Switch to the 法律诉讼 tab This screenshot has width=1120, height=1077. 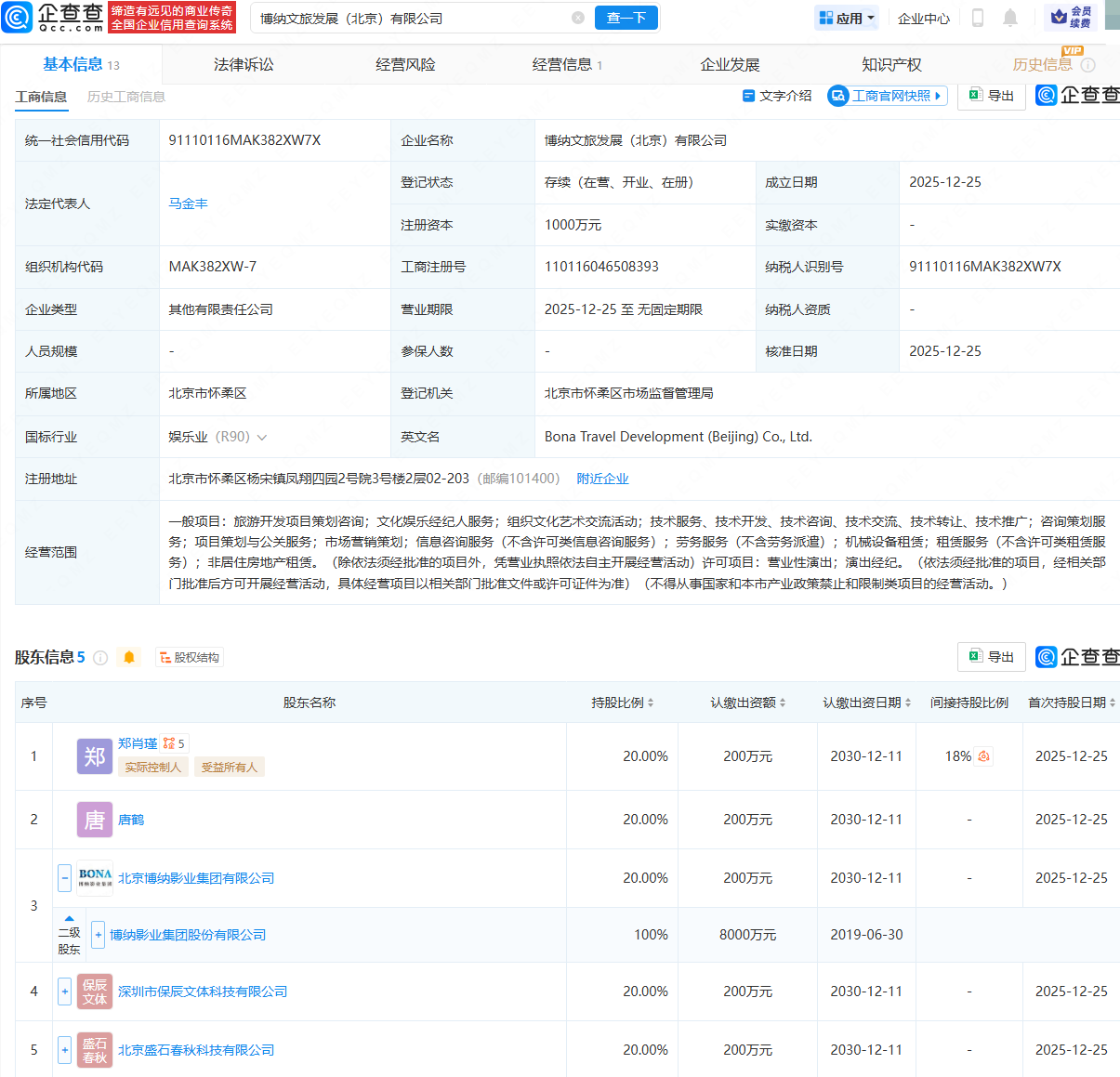(244, 64)
